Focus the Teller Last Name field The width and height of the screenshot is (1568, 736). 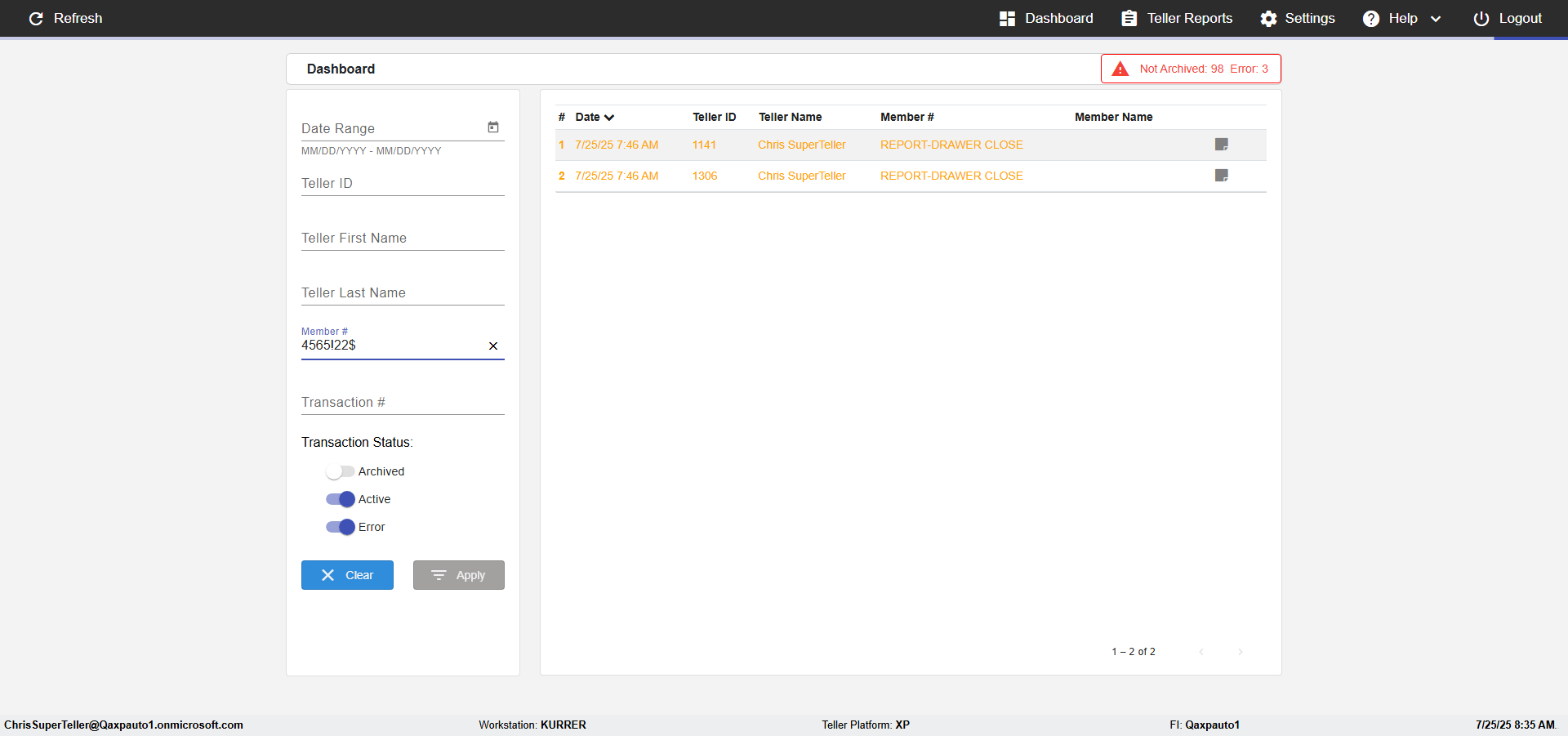pos(403,292)
